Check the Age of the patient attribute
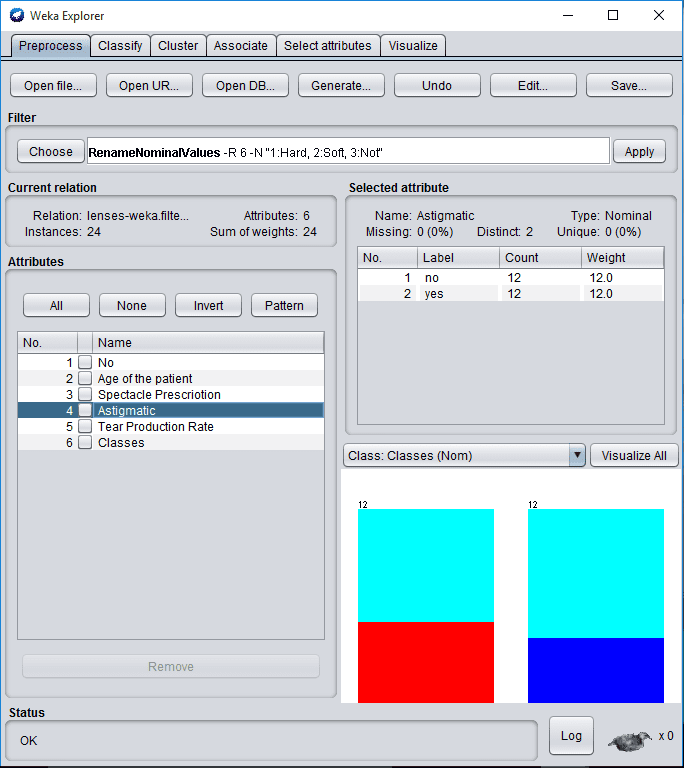Viewport: 684px width, 768px height. 85,379
